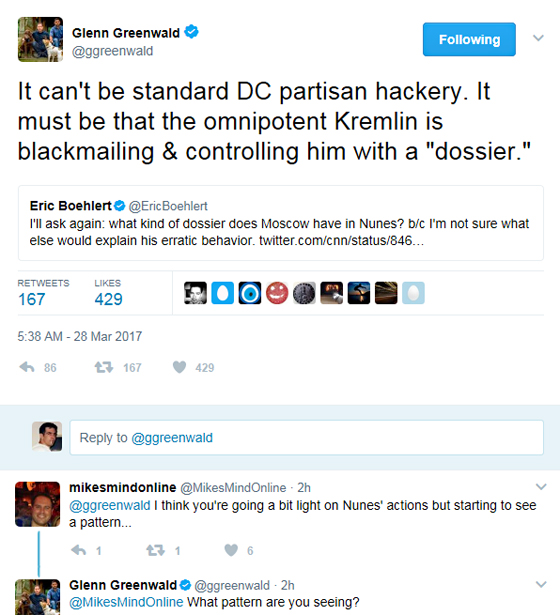Click Eric Boehlert's verified badge icon
This screenshot has width=560, height=615.
[119, 206]
